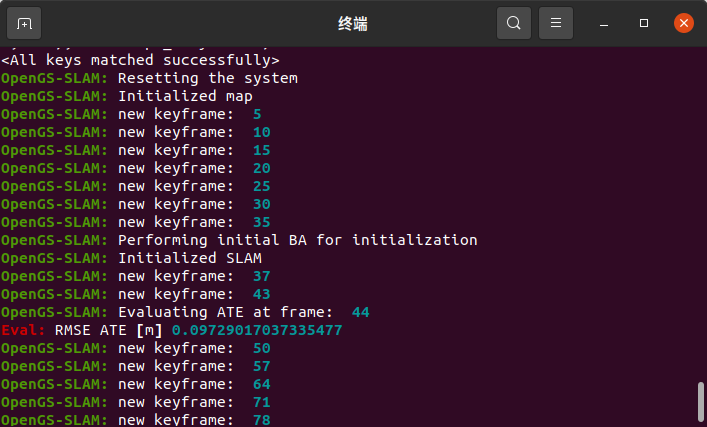This screenshot has height=427, width=707.
Task: Click the 终端 window title
Action: point(353,23)
